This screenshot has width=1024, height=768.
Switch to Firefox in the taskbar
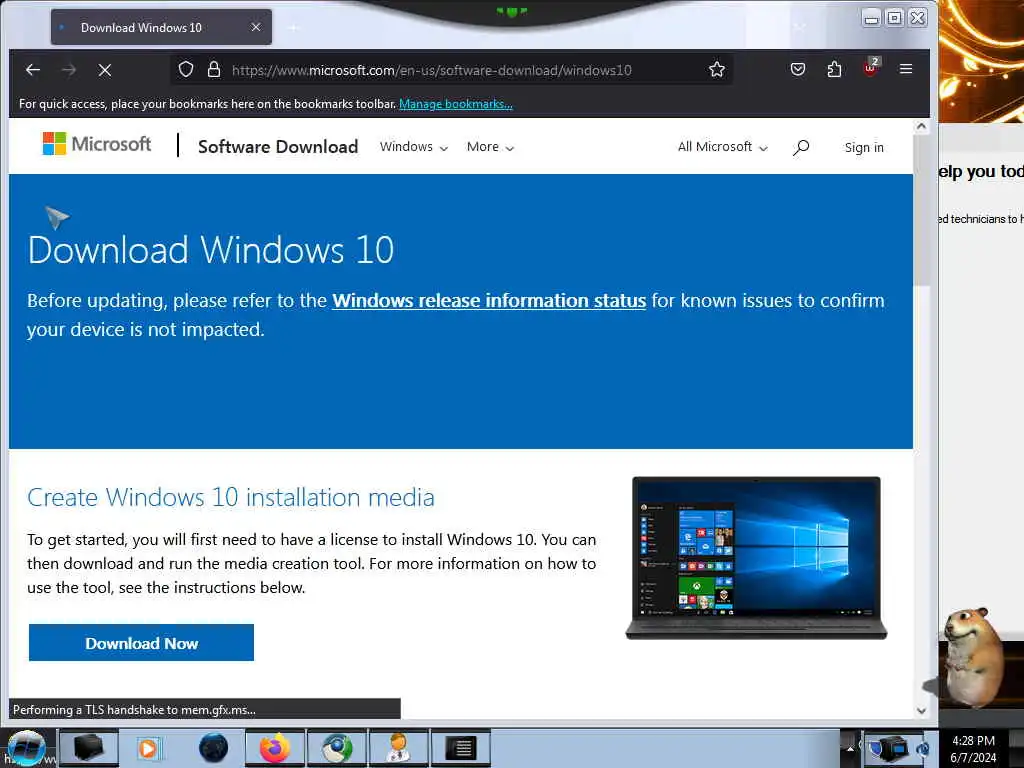(x=274, y=748)
